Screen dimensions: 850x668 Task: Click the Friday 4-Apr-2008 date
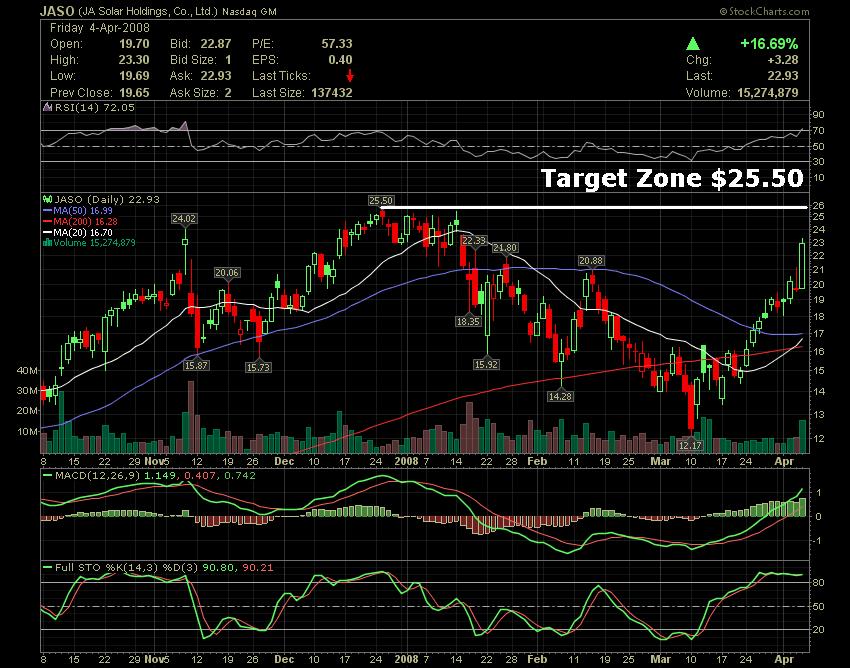(100, 28)
